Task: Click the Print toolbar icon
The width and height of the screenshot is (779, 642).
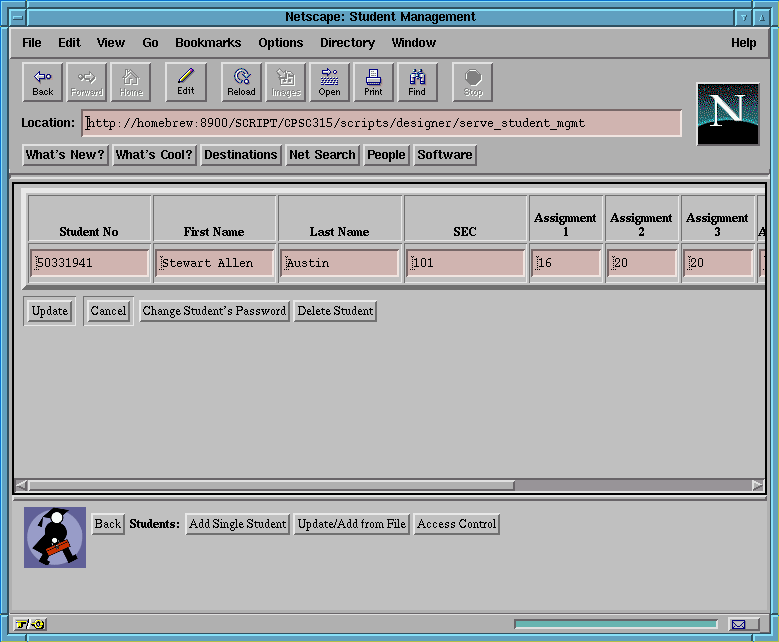Action: pyautogui.click(x=373, y=82)
